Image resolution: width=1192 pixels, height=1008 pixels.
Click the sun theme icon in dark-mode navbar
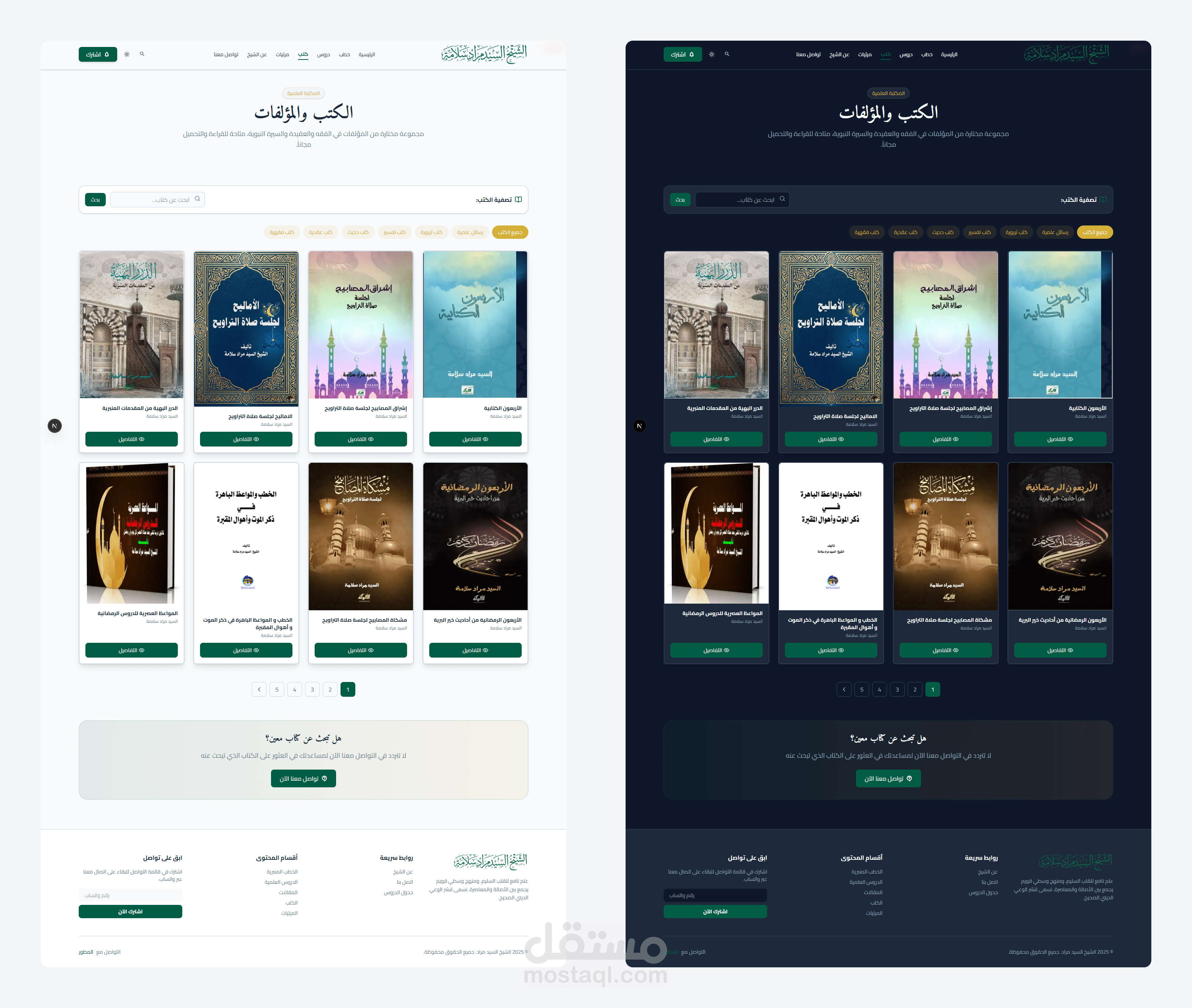[x=711, y=54]
